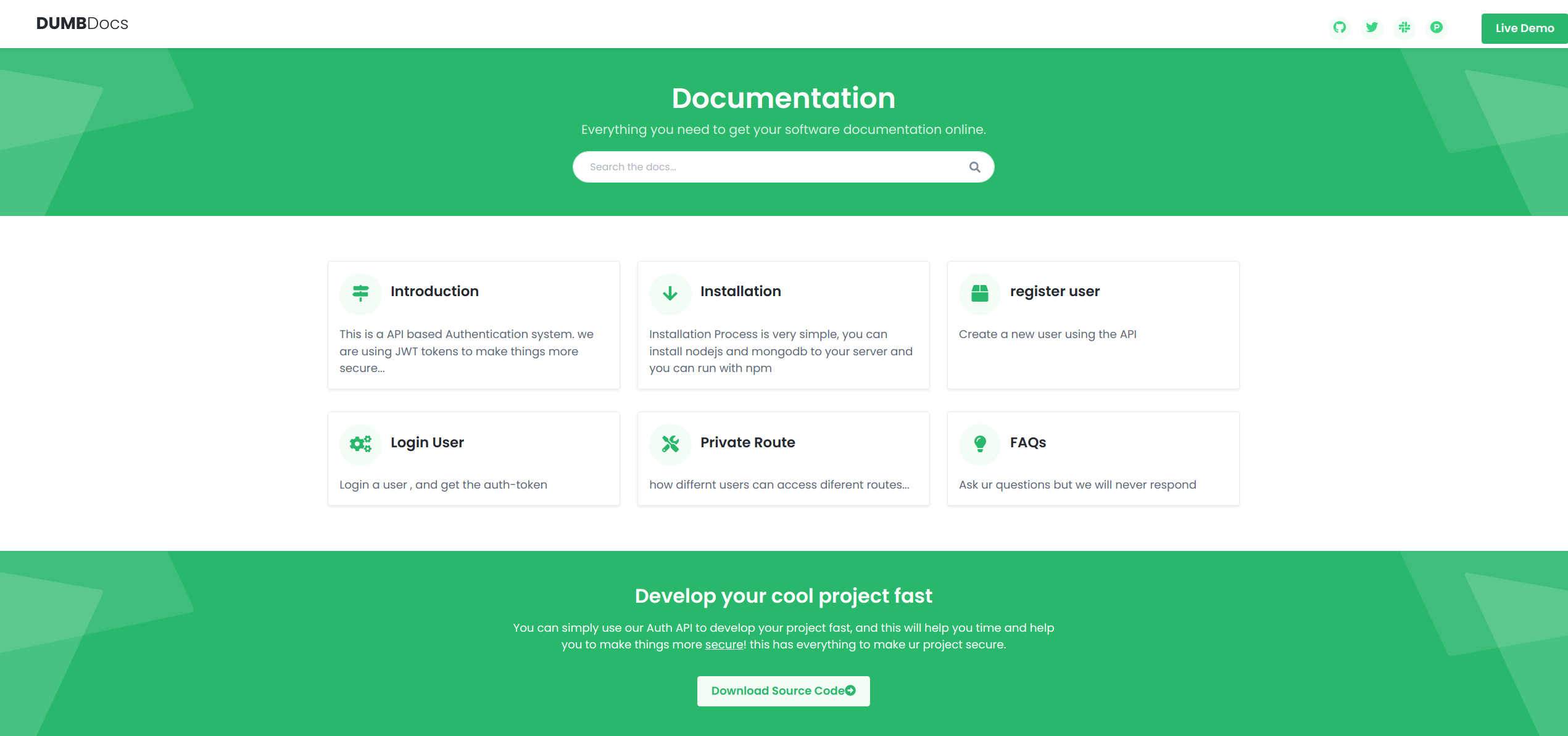
Task: Open the Private Route card title
Action: (x=747, y=442)
